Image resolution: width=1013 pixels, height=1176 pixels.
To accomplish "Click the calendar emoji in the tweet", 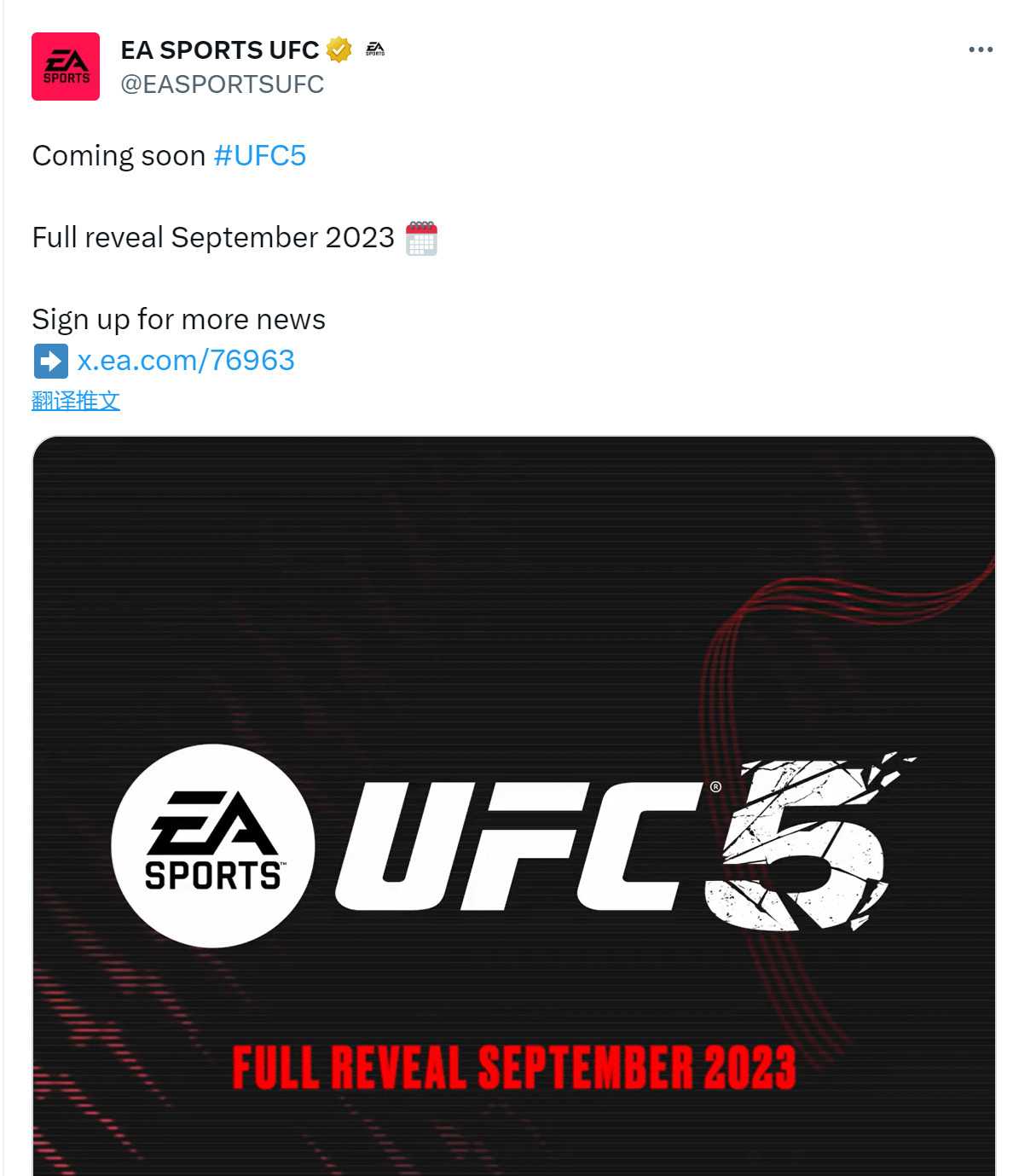I will tap(421, 237).
